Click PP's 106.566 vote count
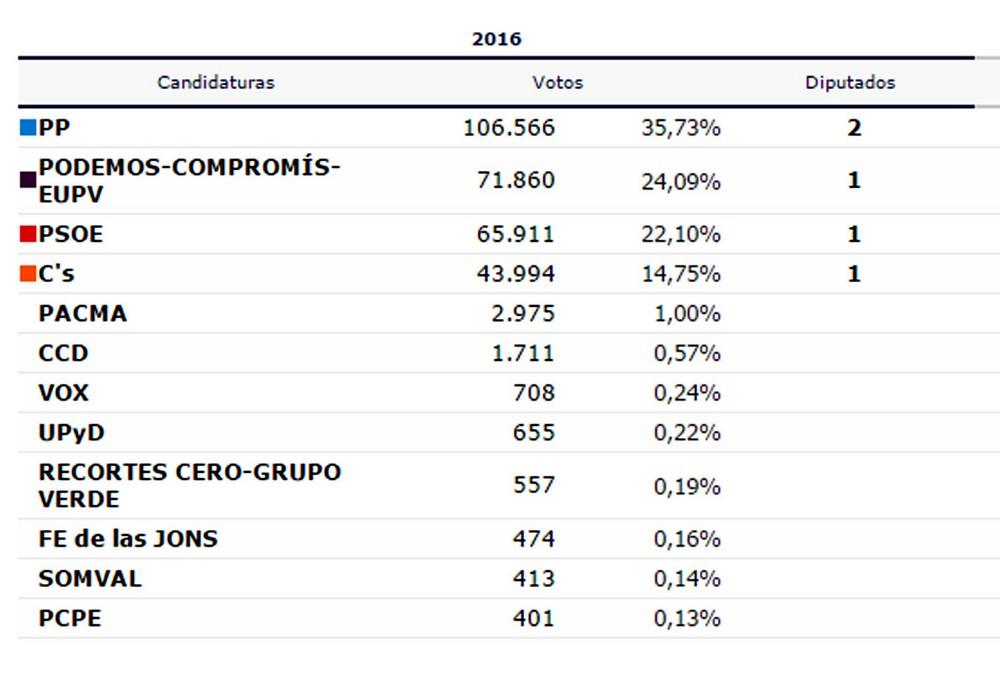1000x675 pixels. [508, 128]
